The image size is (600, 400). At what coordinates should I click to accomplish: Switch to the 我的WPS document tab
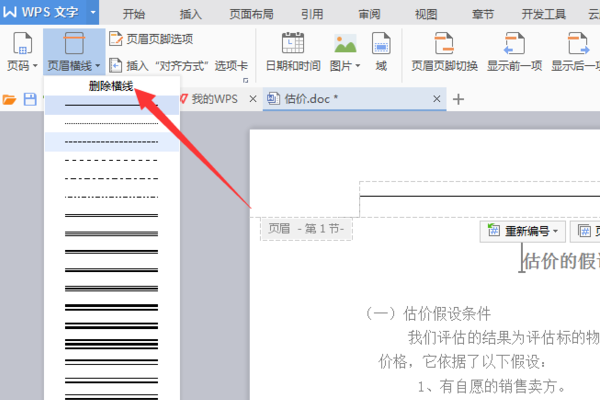click(215, 99)
